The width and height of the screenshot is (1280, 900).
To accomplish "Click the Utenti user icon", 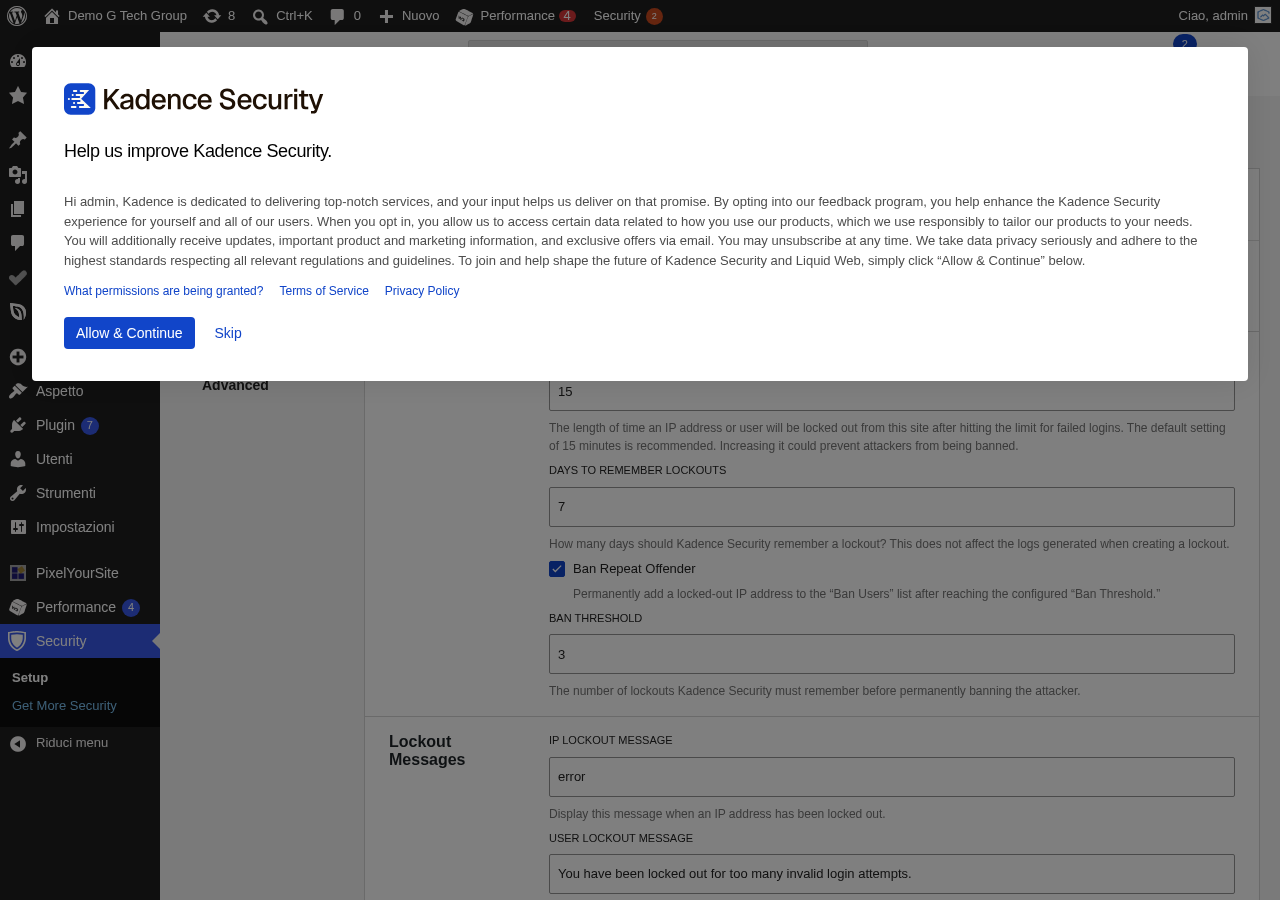I will (17, 459).
